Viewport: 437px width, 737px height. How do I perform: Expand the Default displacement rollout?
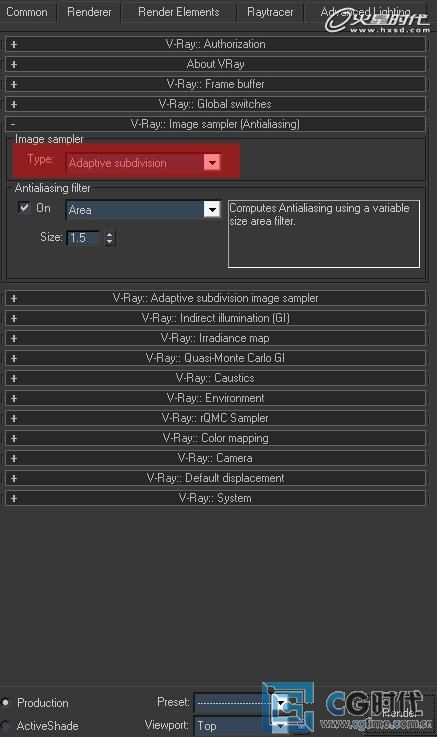216,478
